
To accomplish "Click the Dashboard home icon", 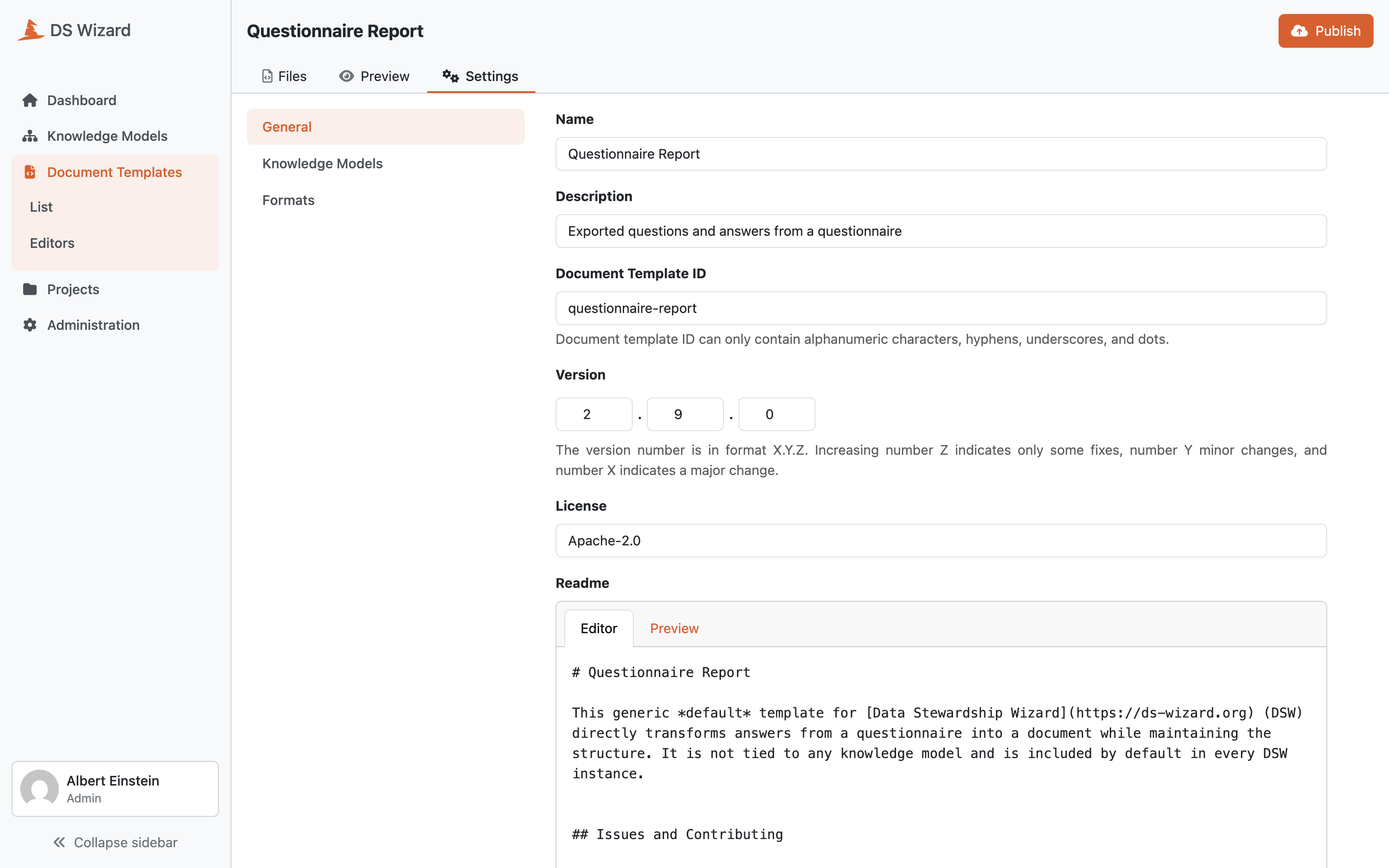I will (30, 100).
